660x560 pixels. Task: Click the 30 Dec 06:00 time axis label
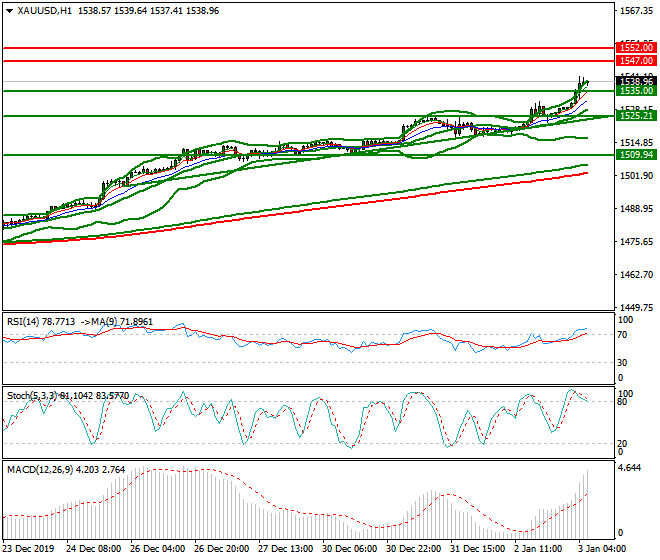click(349, 549)
